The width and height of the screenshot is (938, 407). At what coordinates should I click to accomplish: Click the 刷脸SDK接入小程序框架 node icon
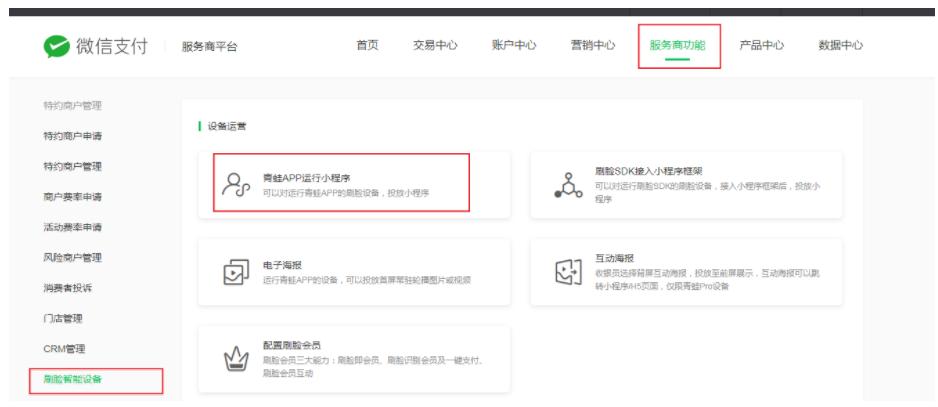(x=568, y=185)
